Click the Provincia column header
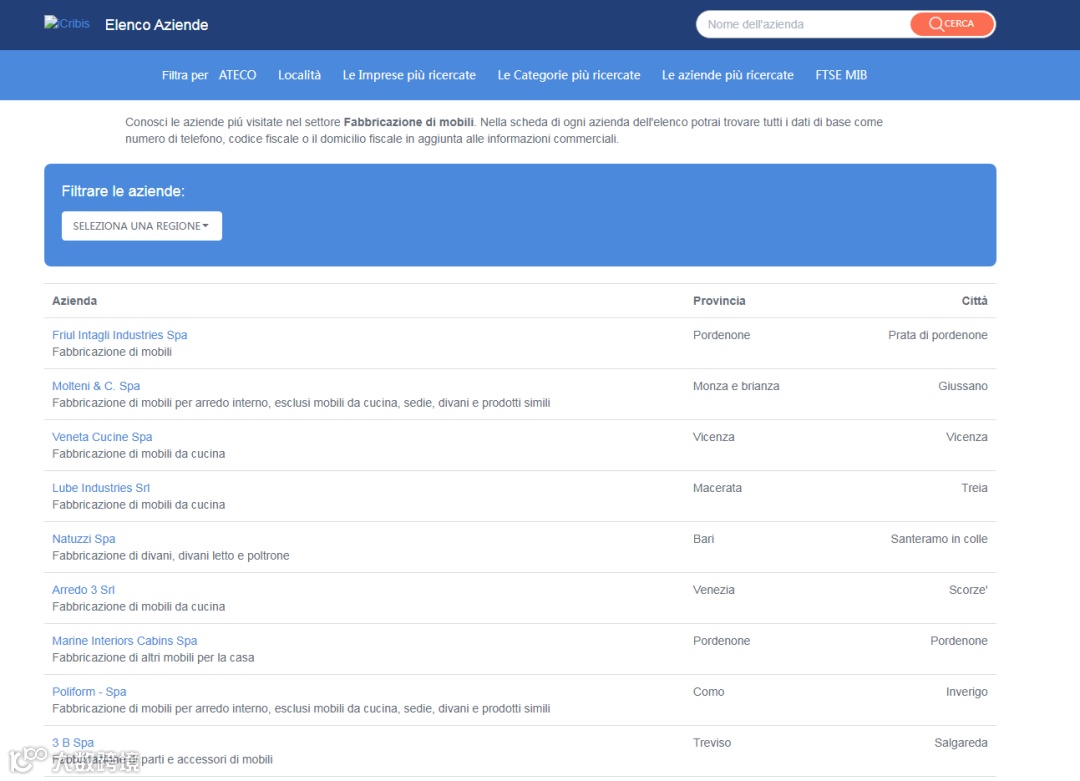1080x781 pixels. pyautogui.click(x=719, y=301)
